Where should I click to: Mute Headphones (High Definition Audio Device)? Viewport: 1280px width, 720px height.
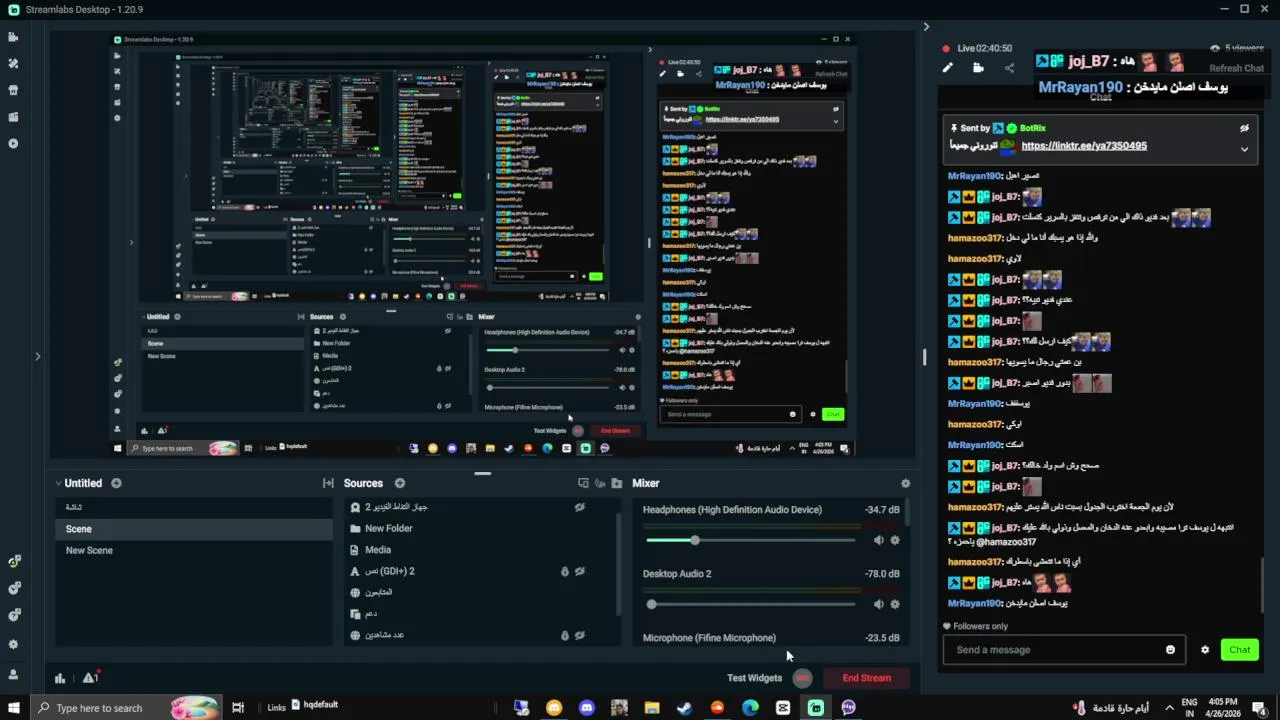(878, 540)
